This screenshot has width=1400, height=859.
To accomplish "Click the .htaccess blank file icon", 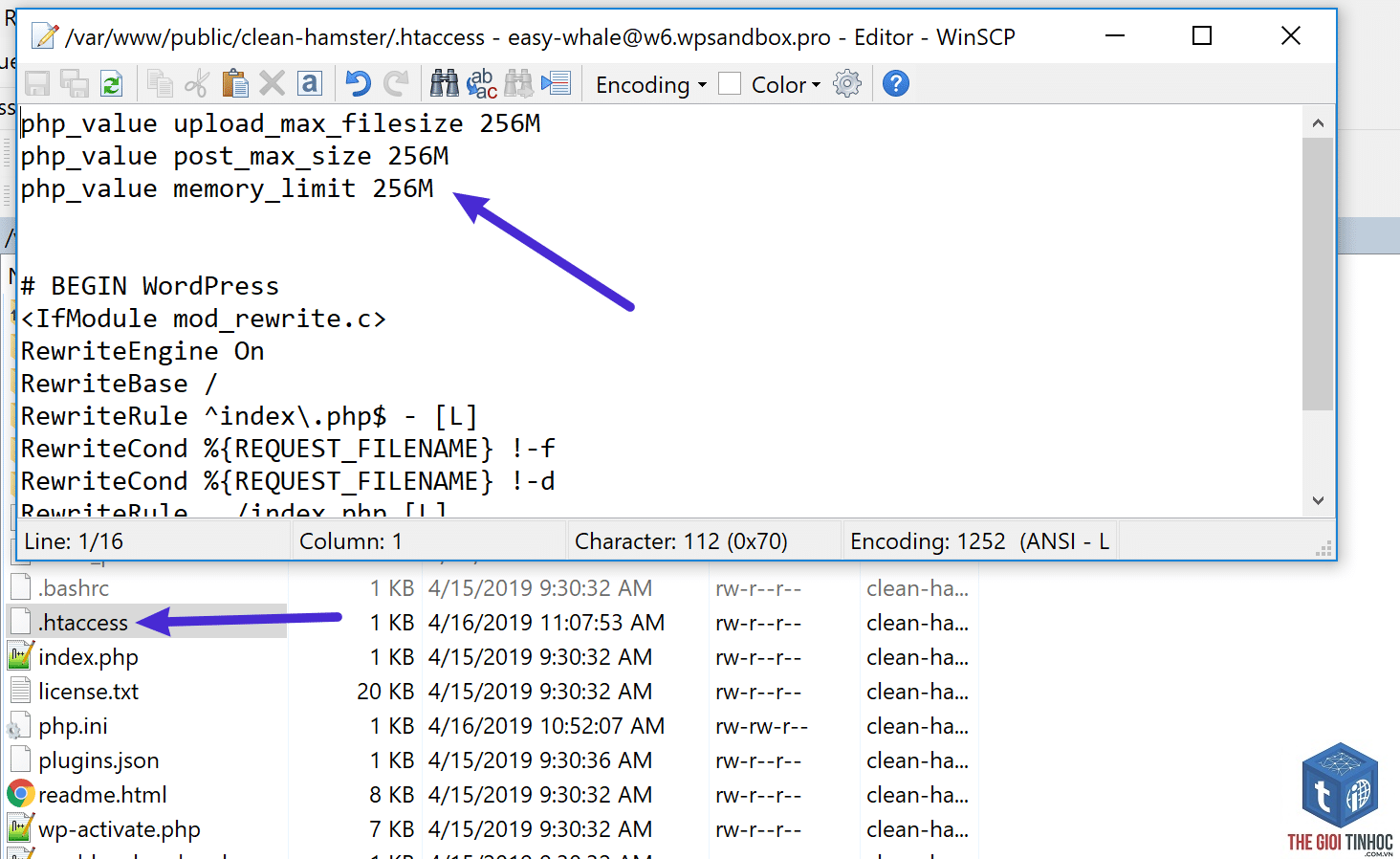I will [x=20, y=622].
